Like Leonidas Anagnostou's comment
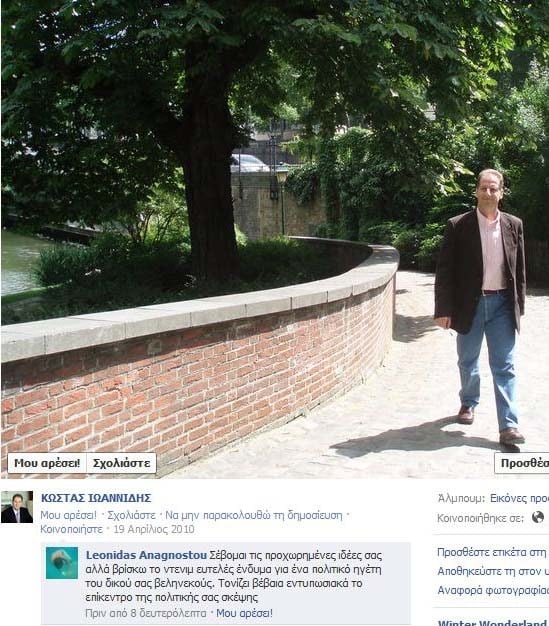Viewport: 549px width, 626px height. click(x=244, y=613)
